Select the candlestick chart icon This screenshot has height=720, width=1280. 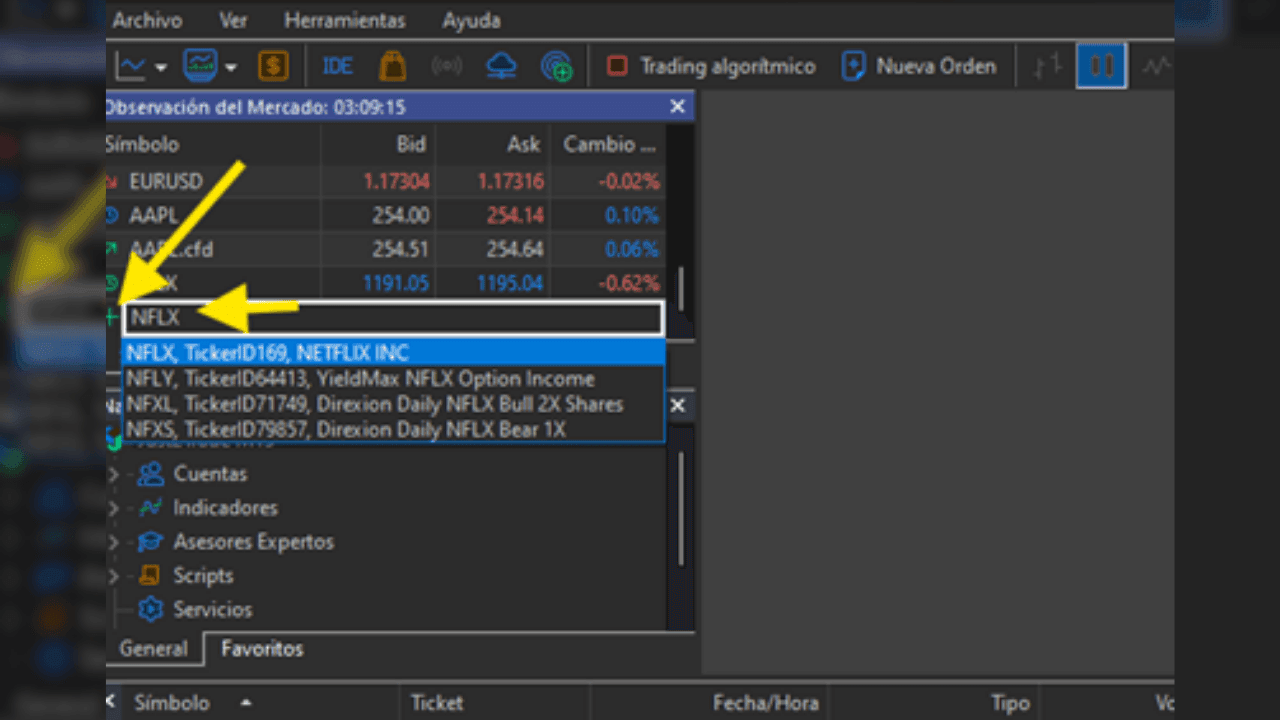(x=1102, y=67)
